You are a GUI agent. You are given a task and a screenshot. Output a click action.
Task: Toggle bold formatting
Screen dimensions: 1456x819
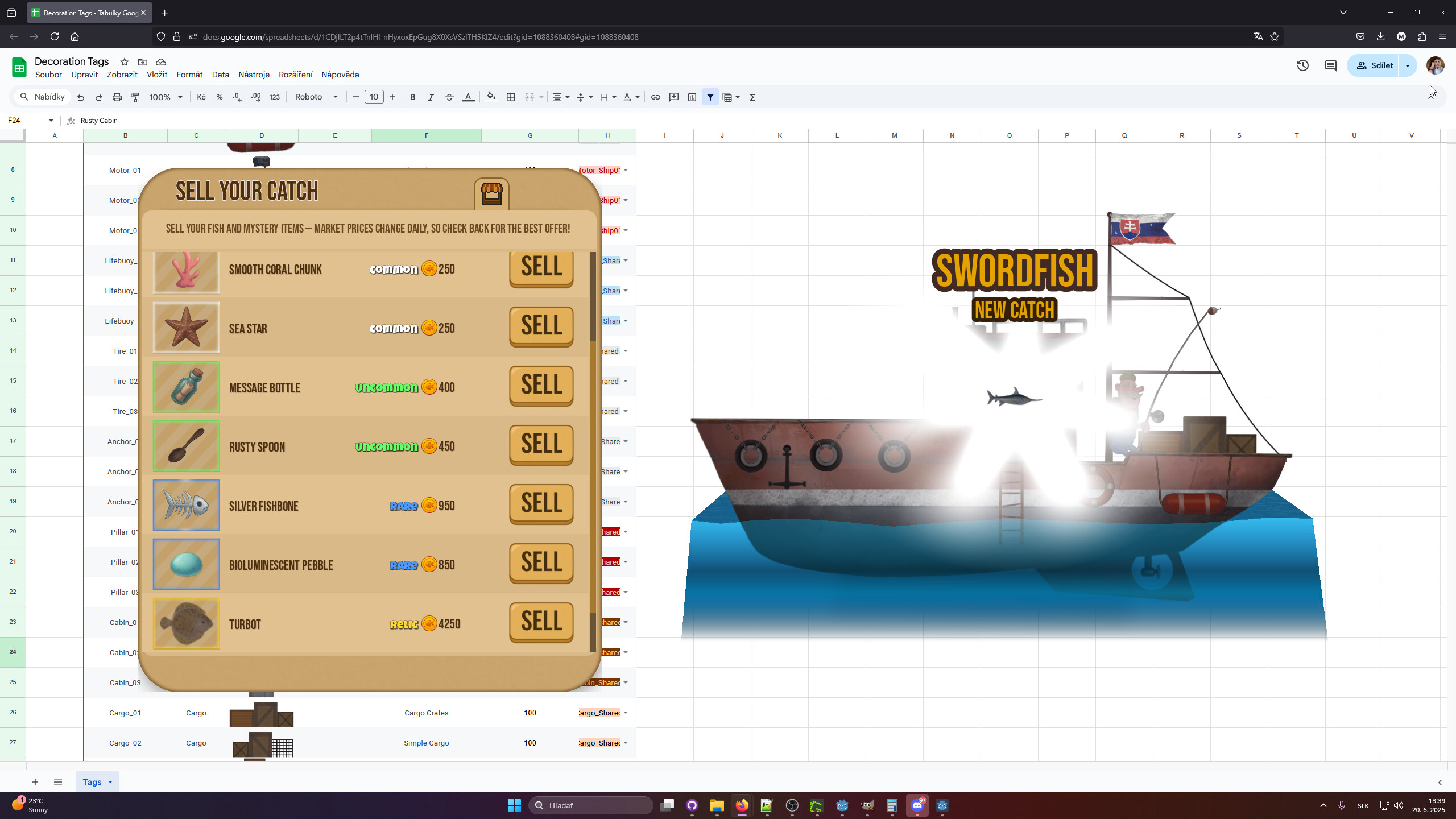(x=412, y=97)
